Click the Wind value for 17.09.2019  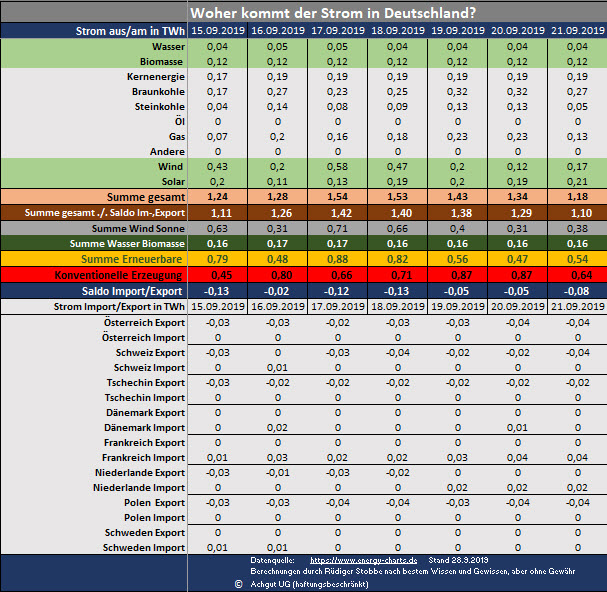pos(335,166)
